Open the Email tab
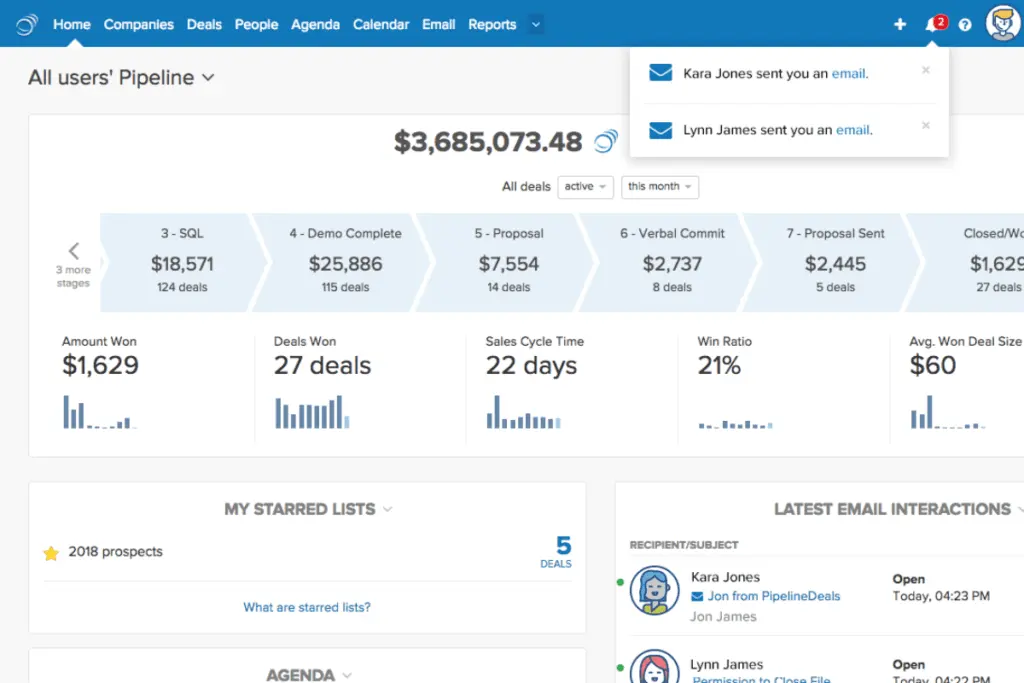The height and width of the screenshot is (683, 1024). click(438, 25)
